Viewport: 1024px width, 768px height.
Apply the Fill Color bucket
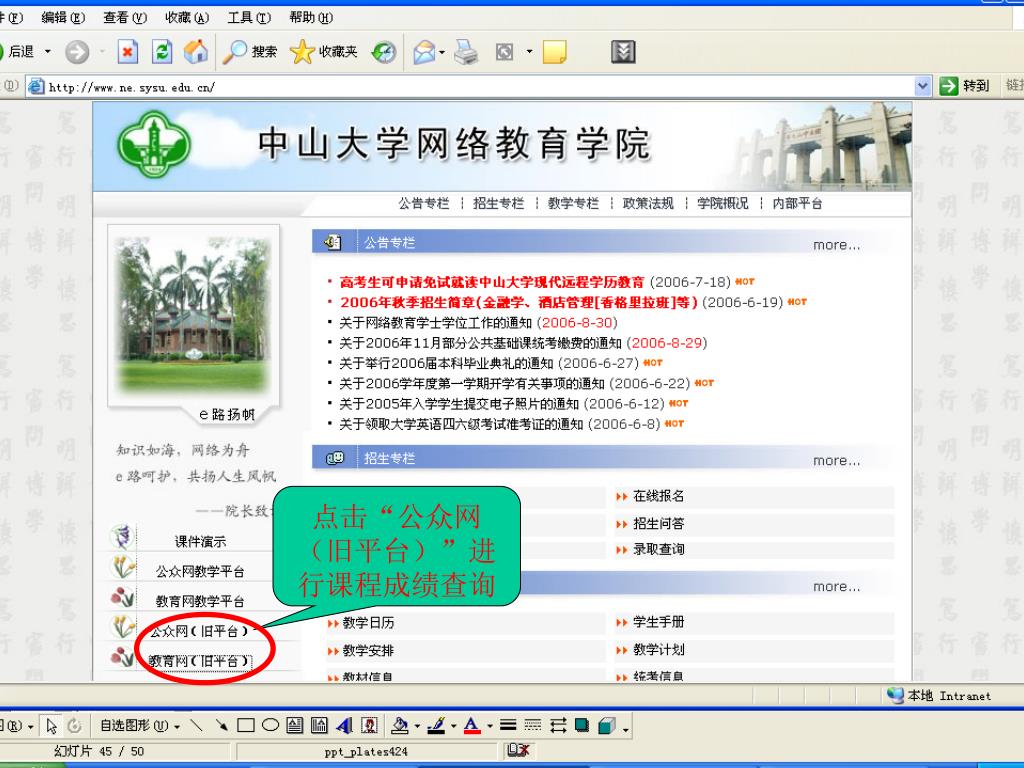pyautogui.click(x=400, y=725)
